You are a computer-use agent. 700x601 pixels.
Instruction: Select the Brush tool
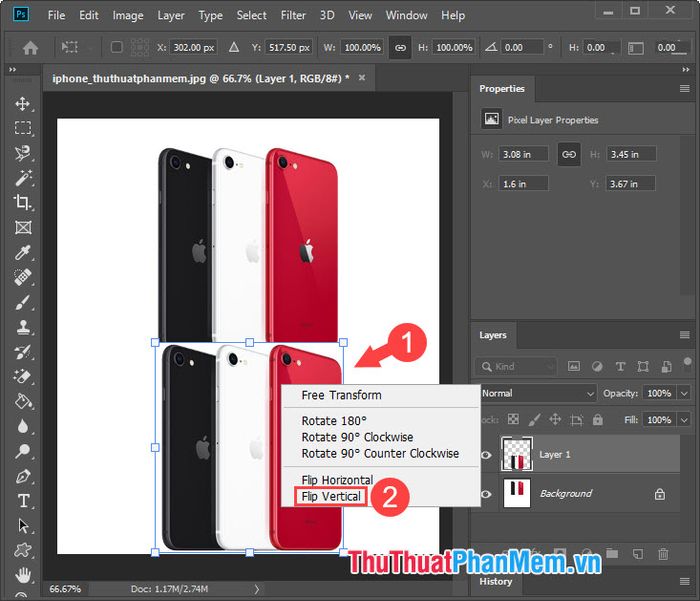point(22,302)
